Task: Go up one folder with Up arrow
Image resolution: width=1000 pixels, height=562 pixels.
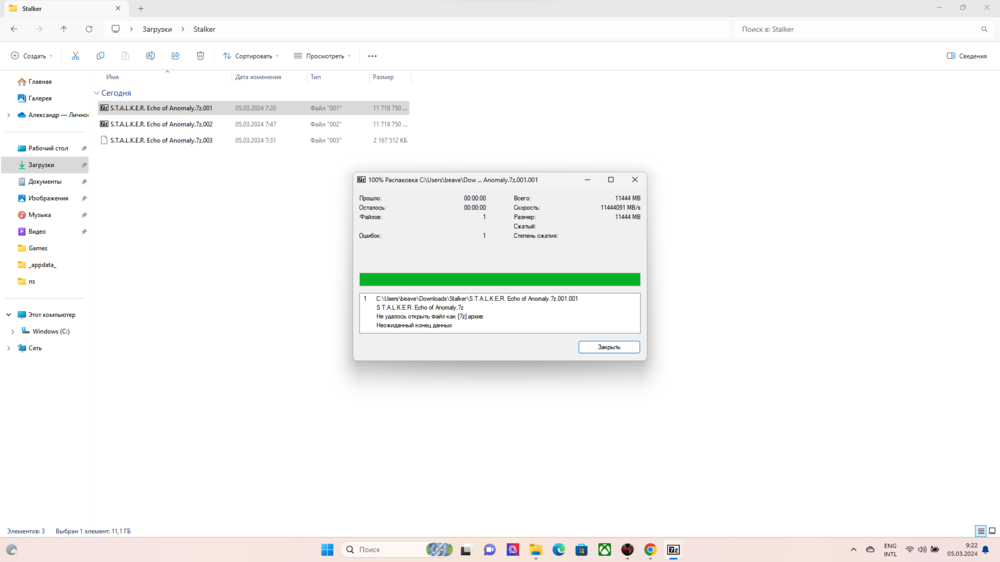Action: coord(64,29)
